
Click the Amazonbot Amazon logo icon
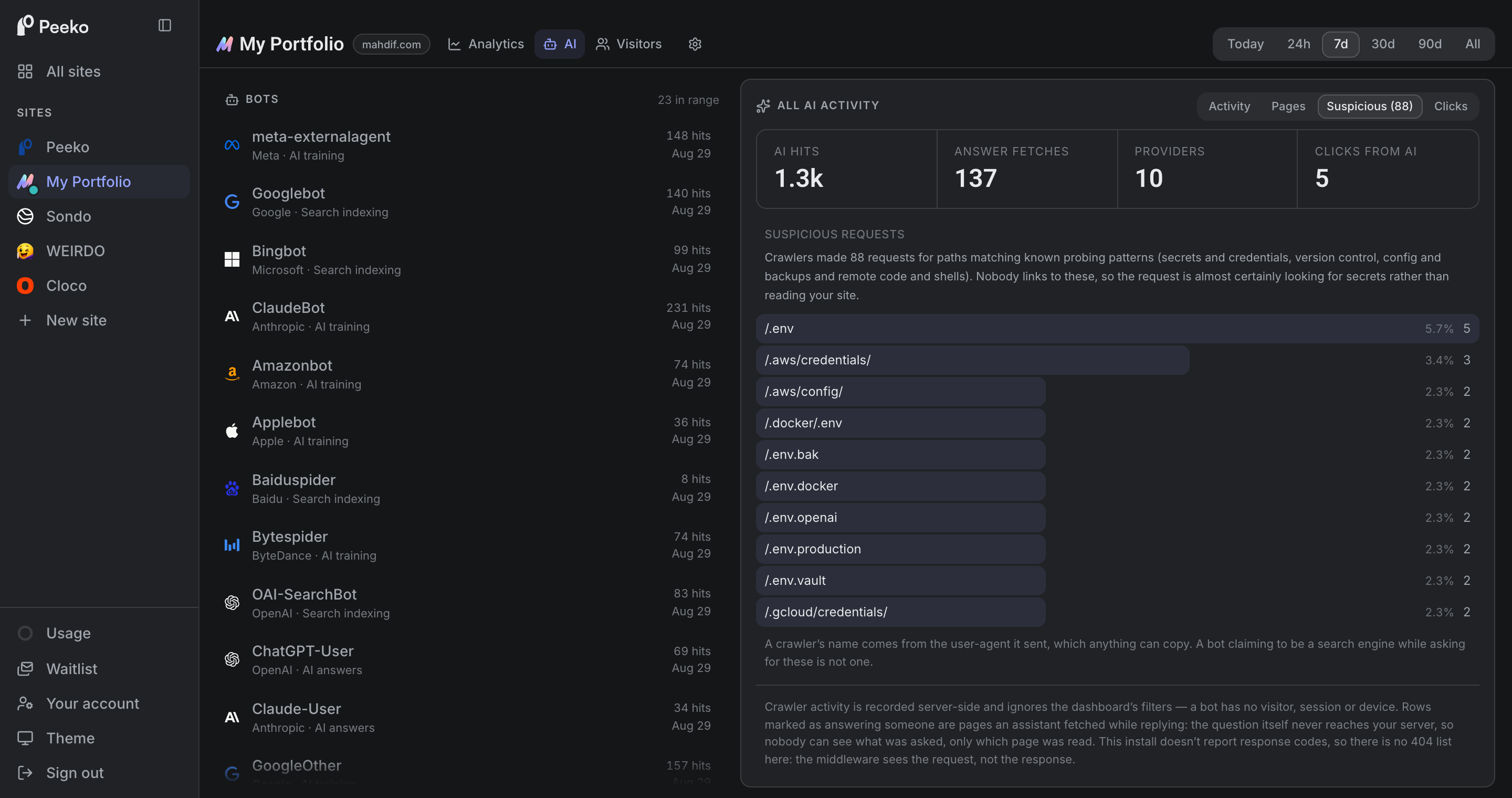tap(232, 374)
